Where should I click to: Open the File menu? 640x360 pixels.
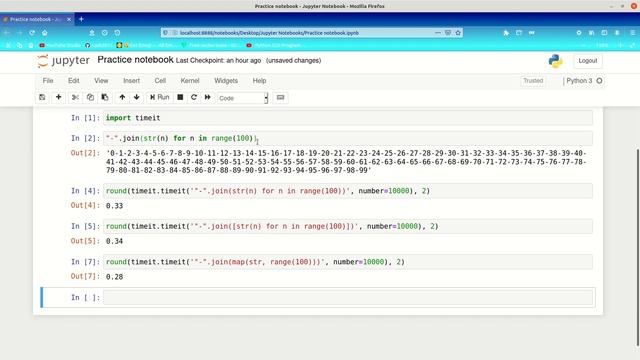[x=48, y=81]
